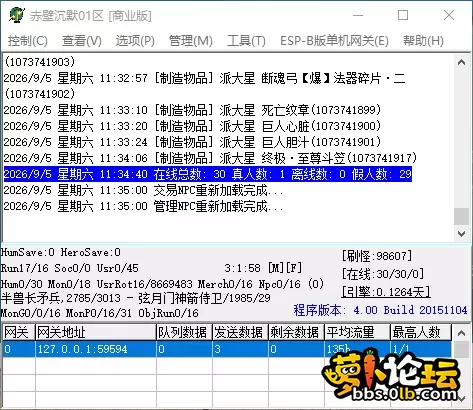The width and height of the screenshot is (473, 410).
Task: Click the log panel scrollbar thumb
Action: coord(462,216)
